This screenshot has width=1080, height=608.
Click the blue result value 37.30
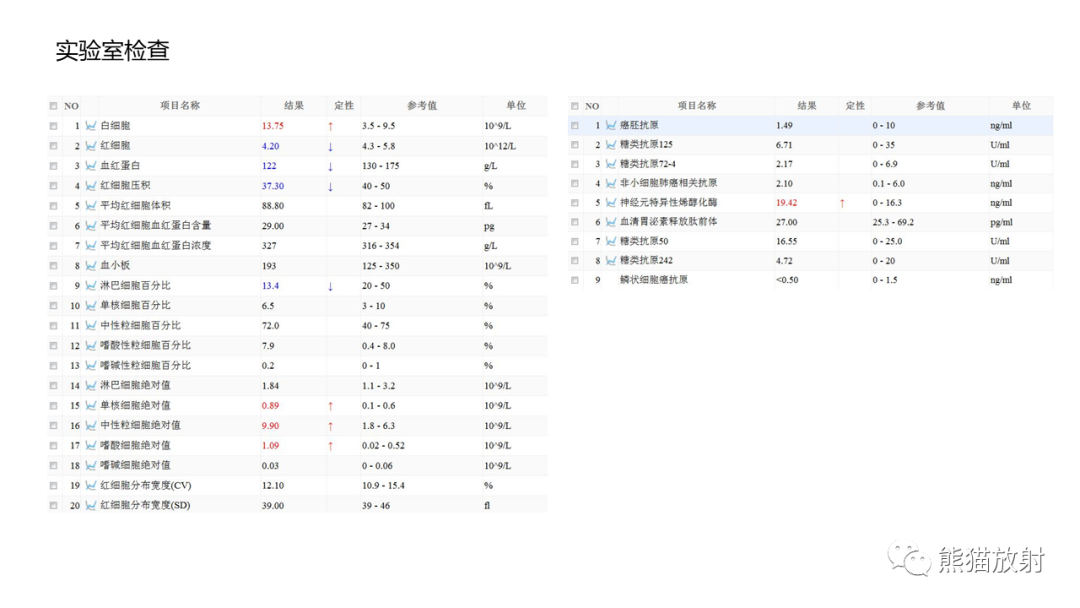[273, 186]
